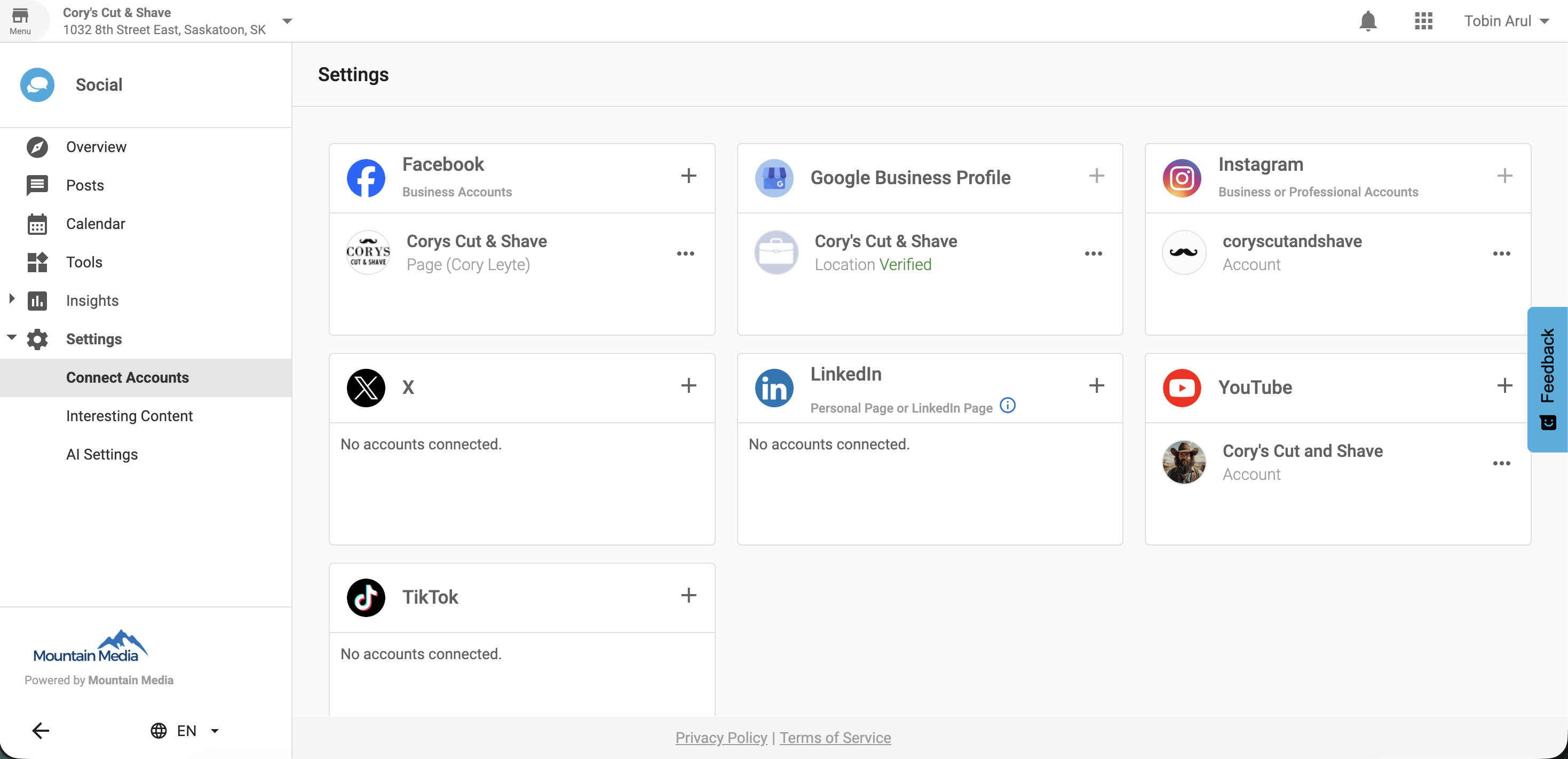Open the business location dropdown
Image resolution: width=1568 pixels, height=759 pixels.
coord(287,21)
